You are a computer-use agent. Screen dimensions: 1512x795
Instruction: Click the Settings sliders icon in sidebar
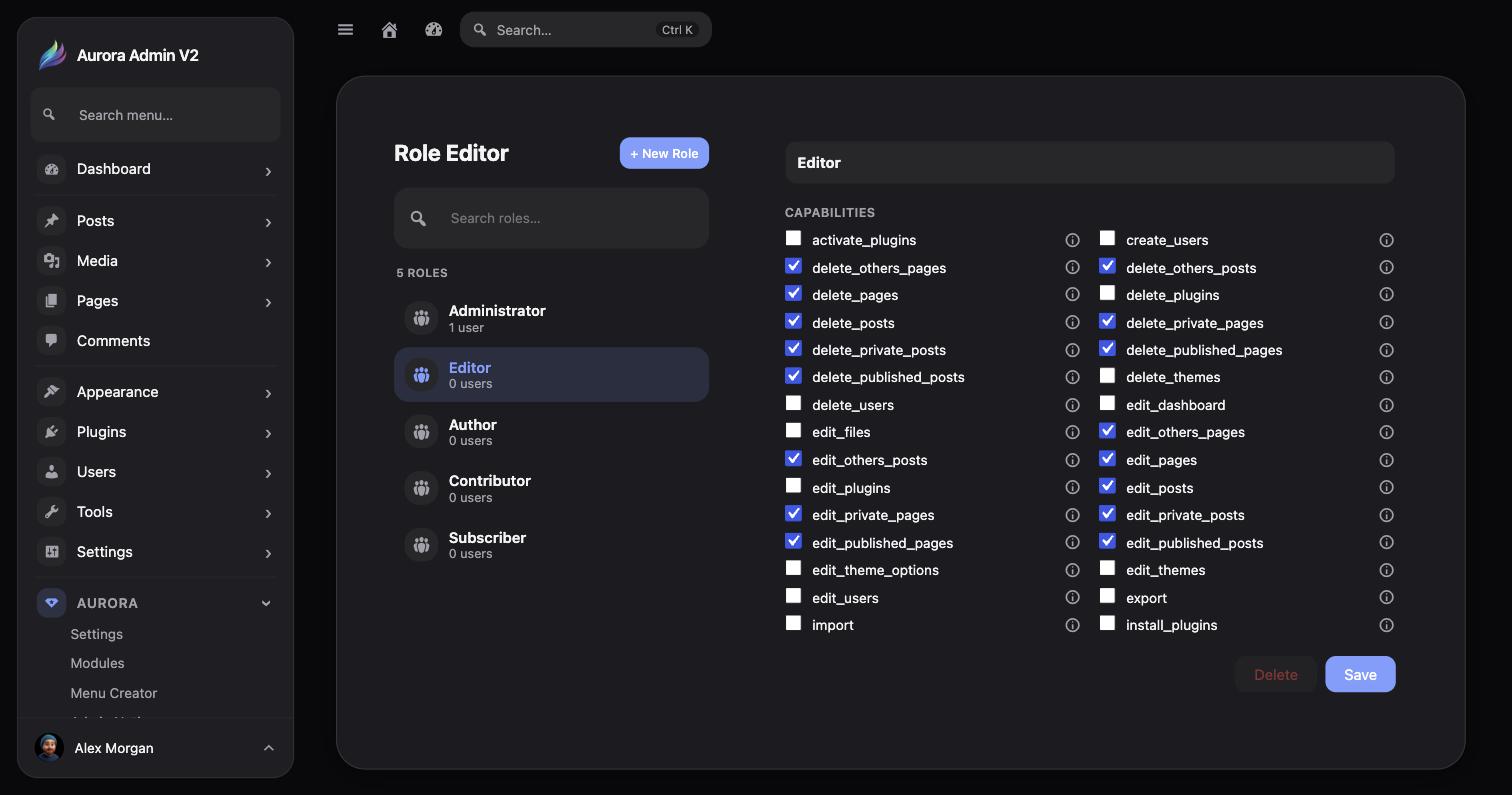[52, 552]
